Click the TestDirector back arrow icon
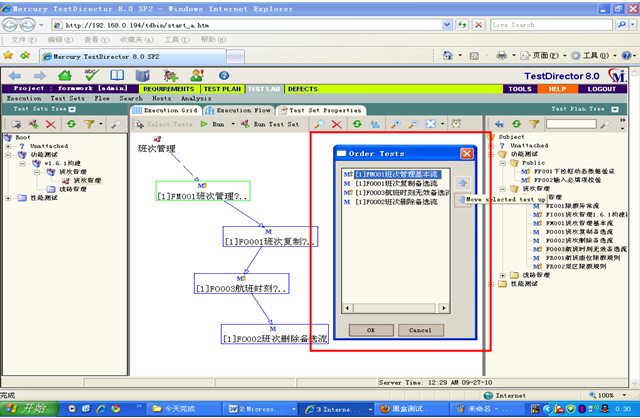Viewport: 640px width, 418px height. [x=15, y=76]
